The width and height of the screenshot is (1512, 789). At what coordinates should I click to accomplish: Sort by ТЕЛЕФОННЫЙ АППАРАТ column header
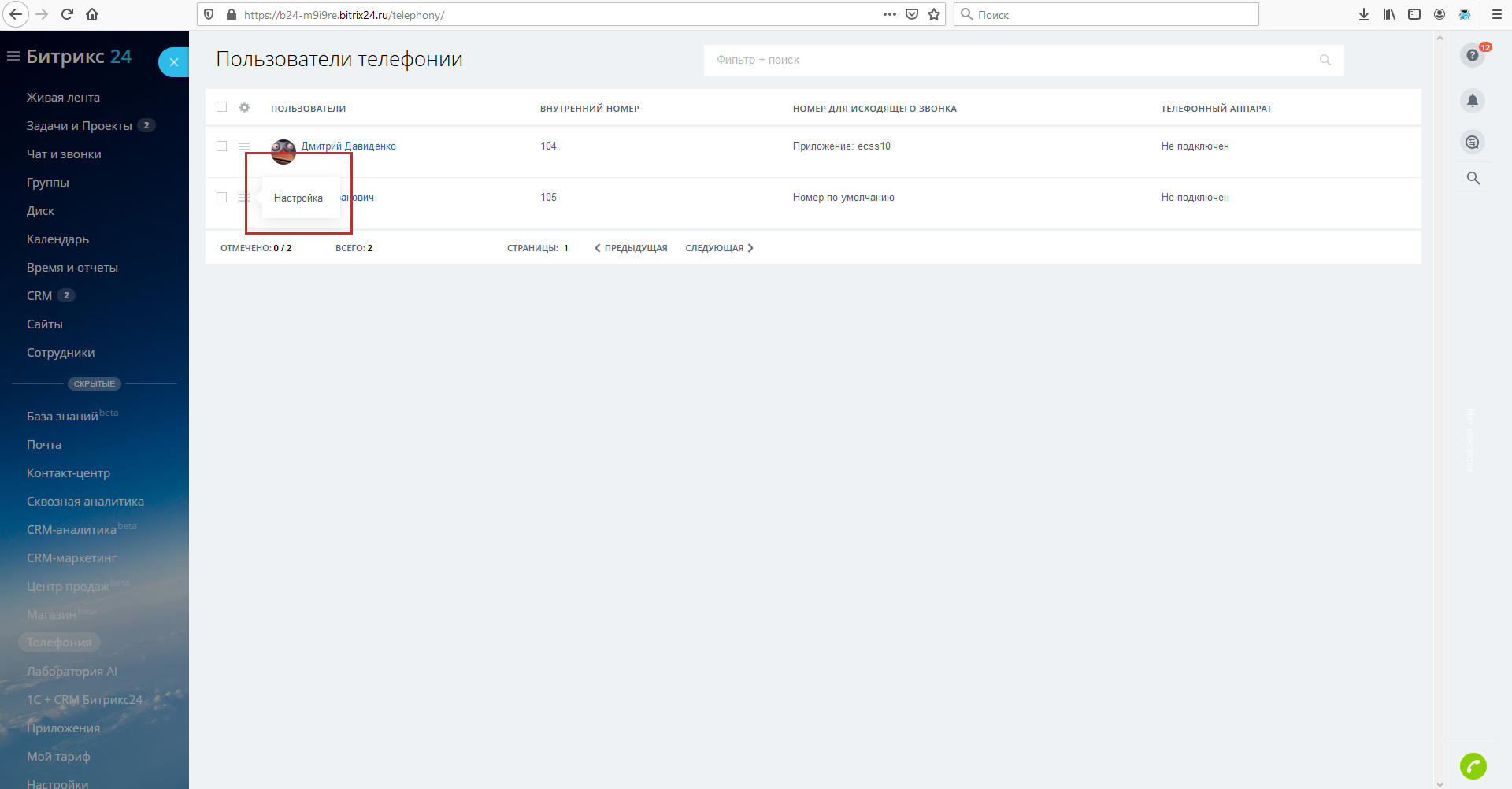[x=1217, y=109]
